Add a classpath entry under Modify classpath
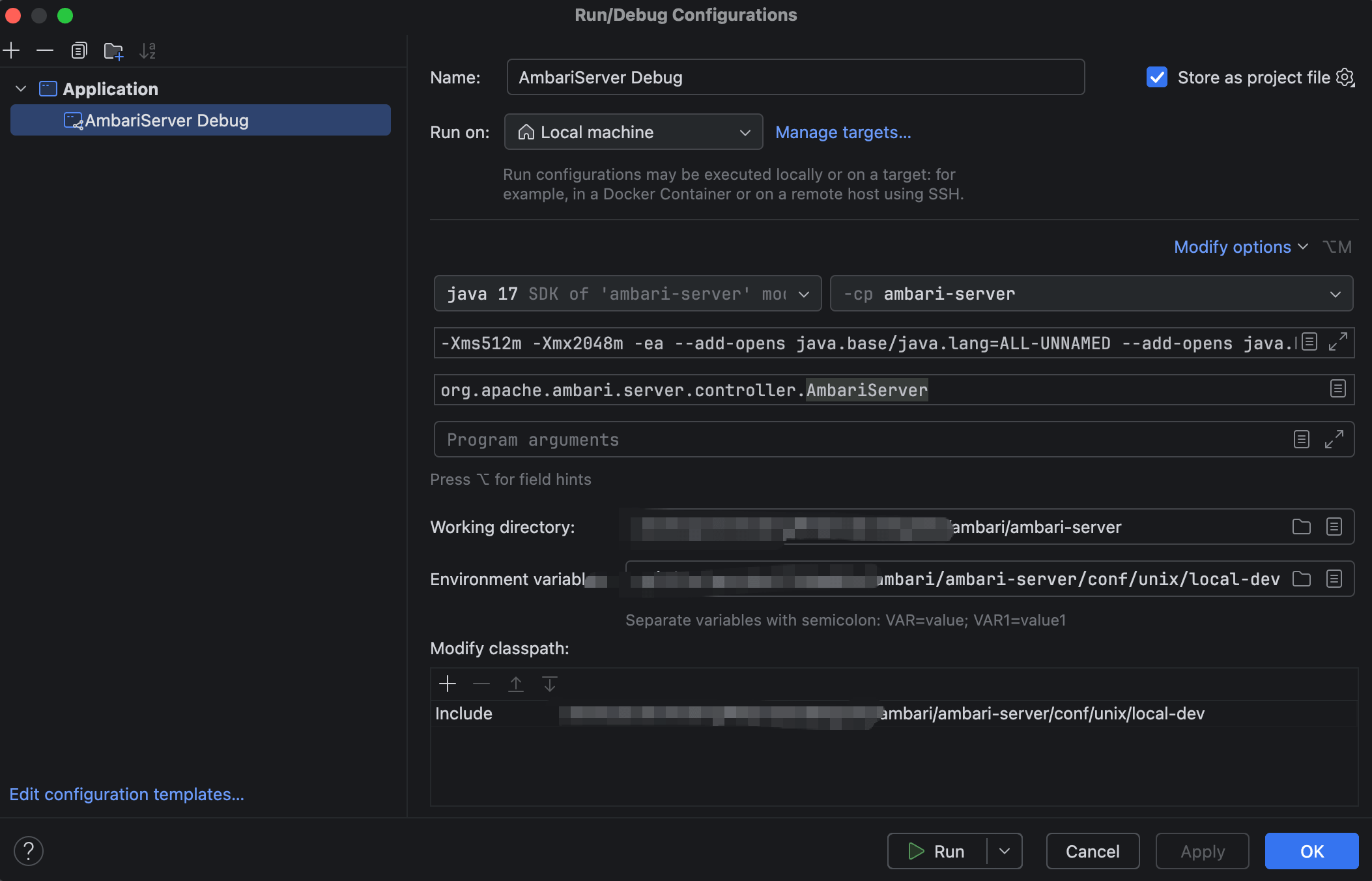 [x=448, y=684]
